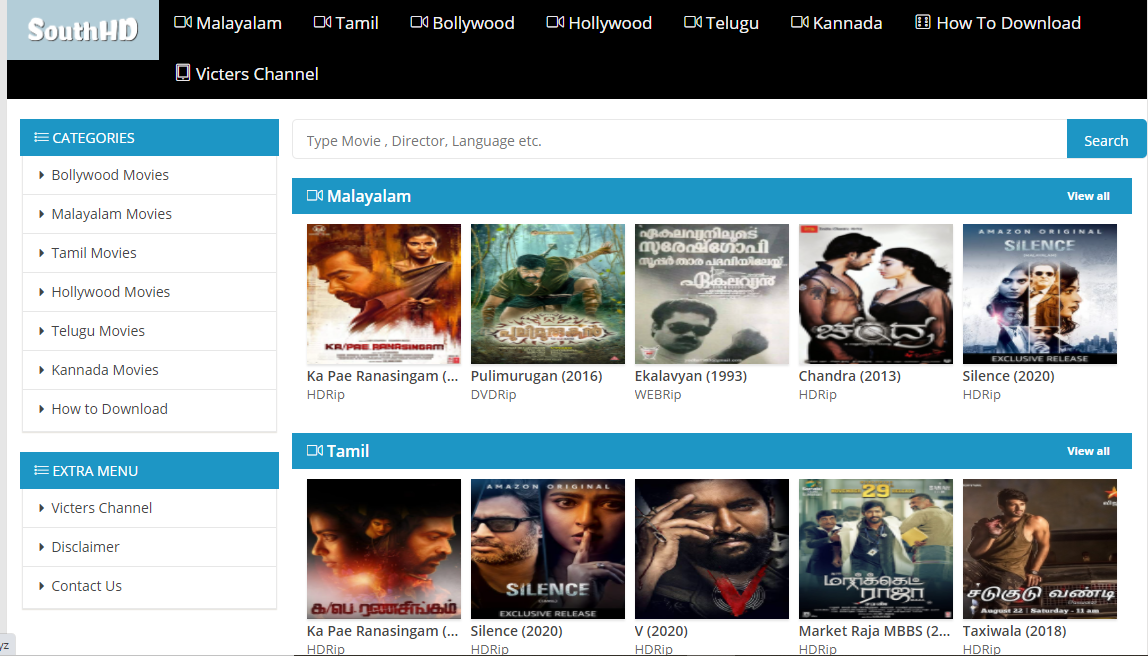1148x656 pixels.
Task: Focus the movie search input field
Action: point(679,139)
